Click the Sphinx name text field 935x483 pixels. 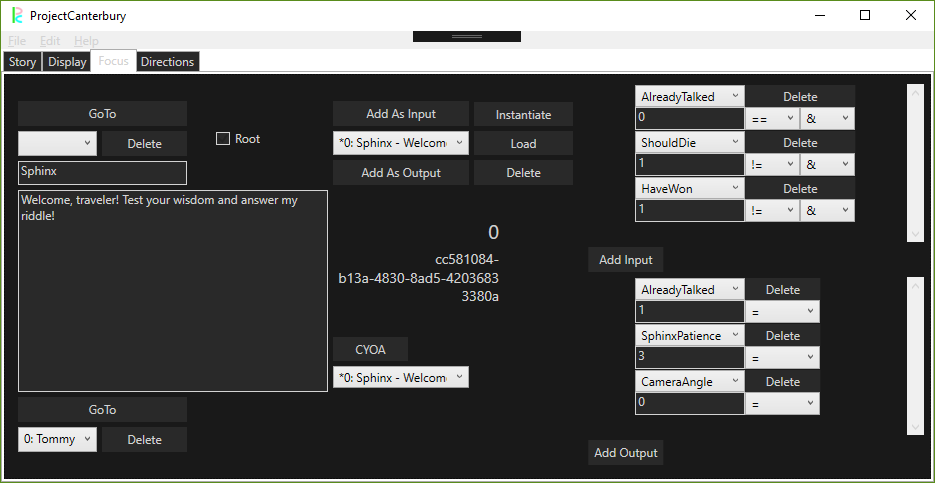[102, 172]
